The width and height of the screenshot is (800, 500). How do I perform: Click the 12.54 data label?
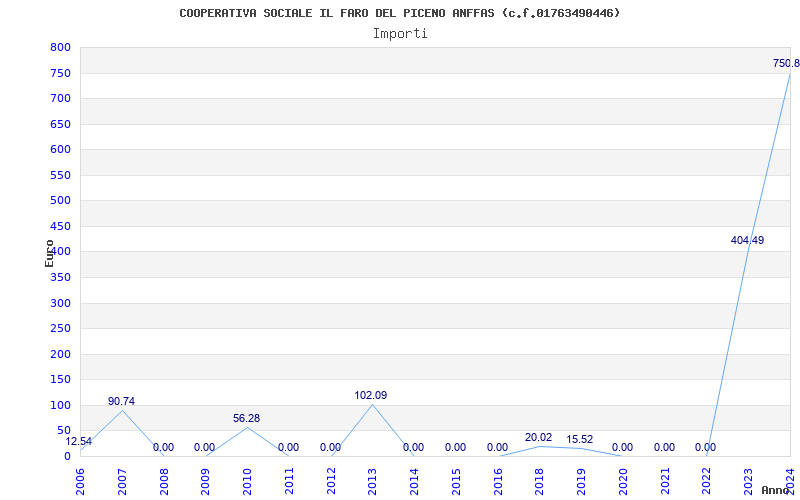click(x=79, y=441)
